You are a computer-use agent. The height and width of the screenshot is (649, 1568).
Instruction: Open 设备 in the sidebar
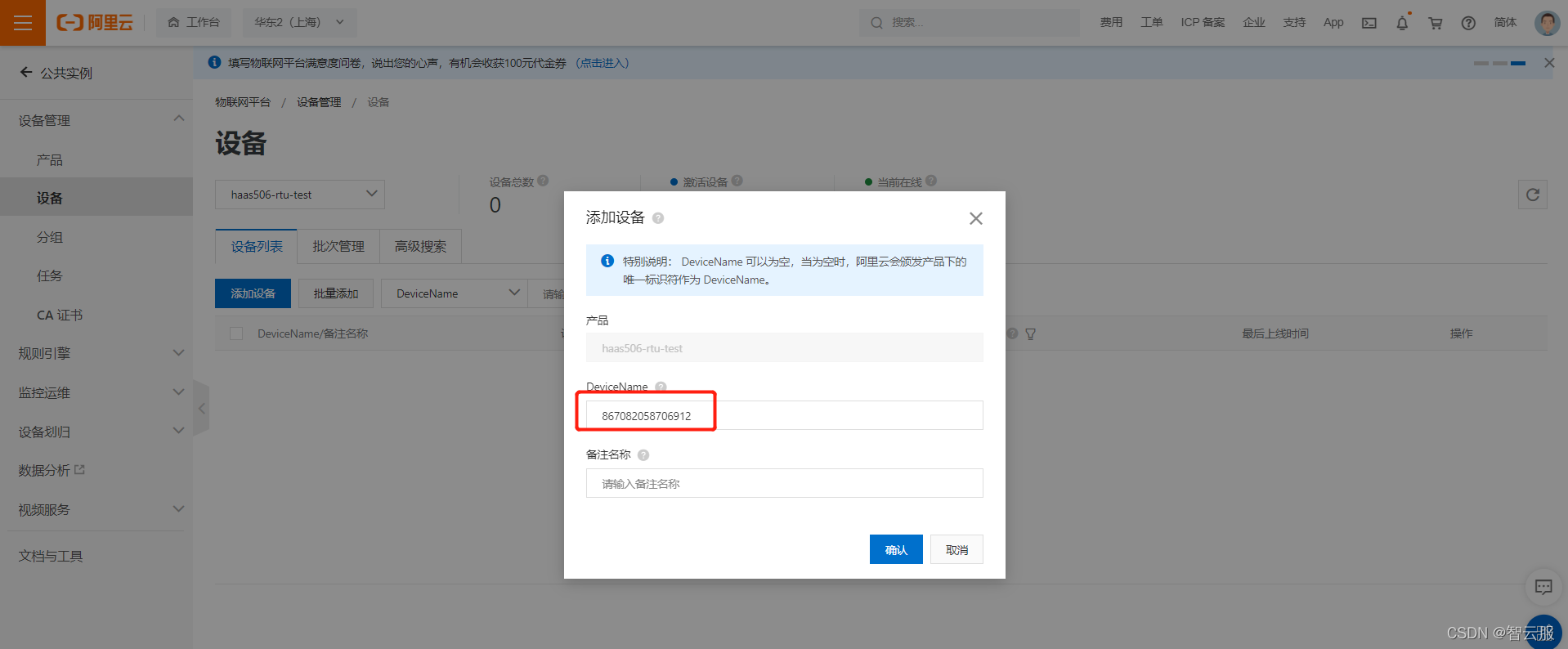(x=50, y=199)
